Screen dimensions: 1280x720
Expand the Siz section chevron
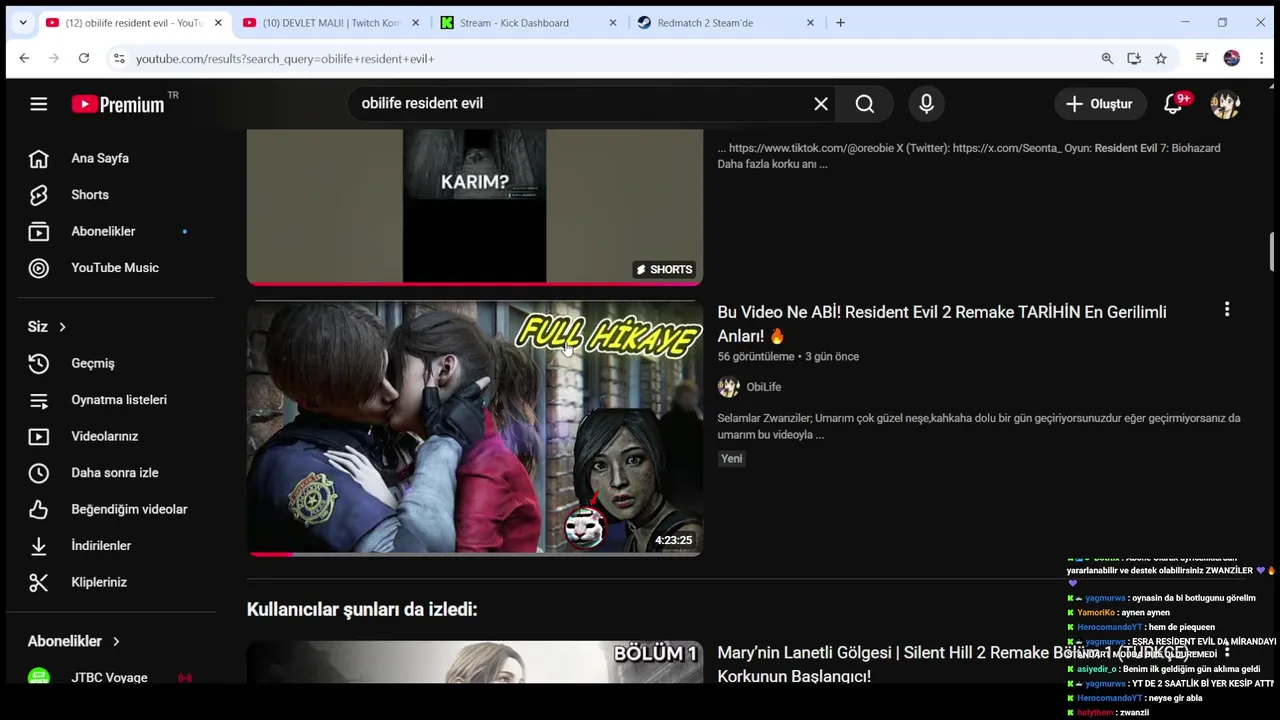(62, 327)
